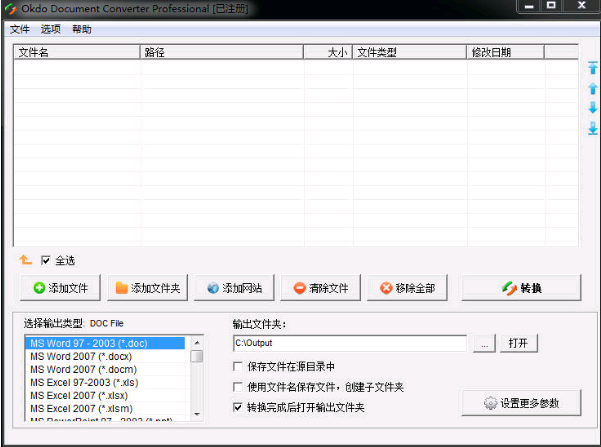
Task: Sort by the 文件类型 column header
Action: (x=409, y=52)
